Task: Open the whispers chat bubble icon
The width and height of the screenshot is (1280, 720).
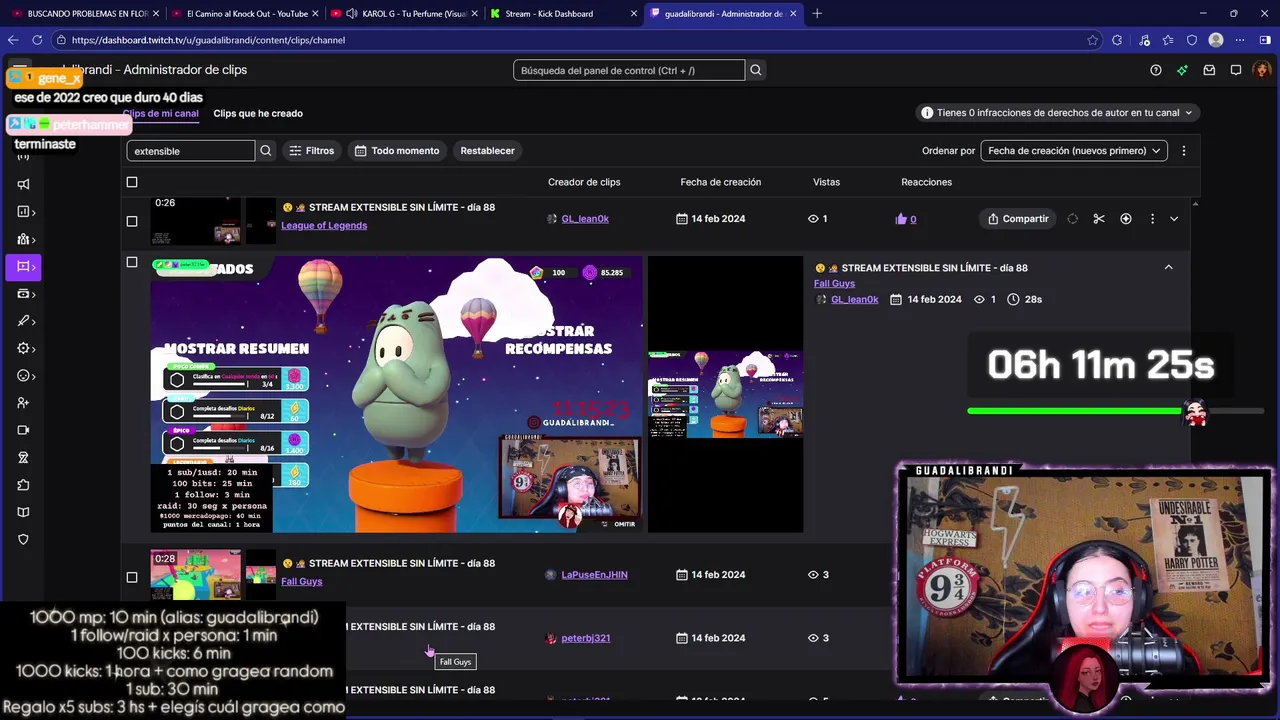Action: 1236,70
